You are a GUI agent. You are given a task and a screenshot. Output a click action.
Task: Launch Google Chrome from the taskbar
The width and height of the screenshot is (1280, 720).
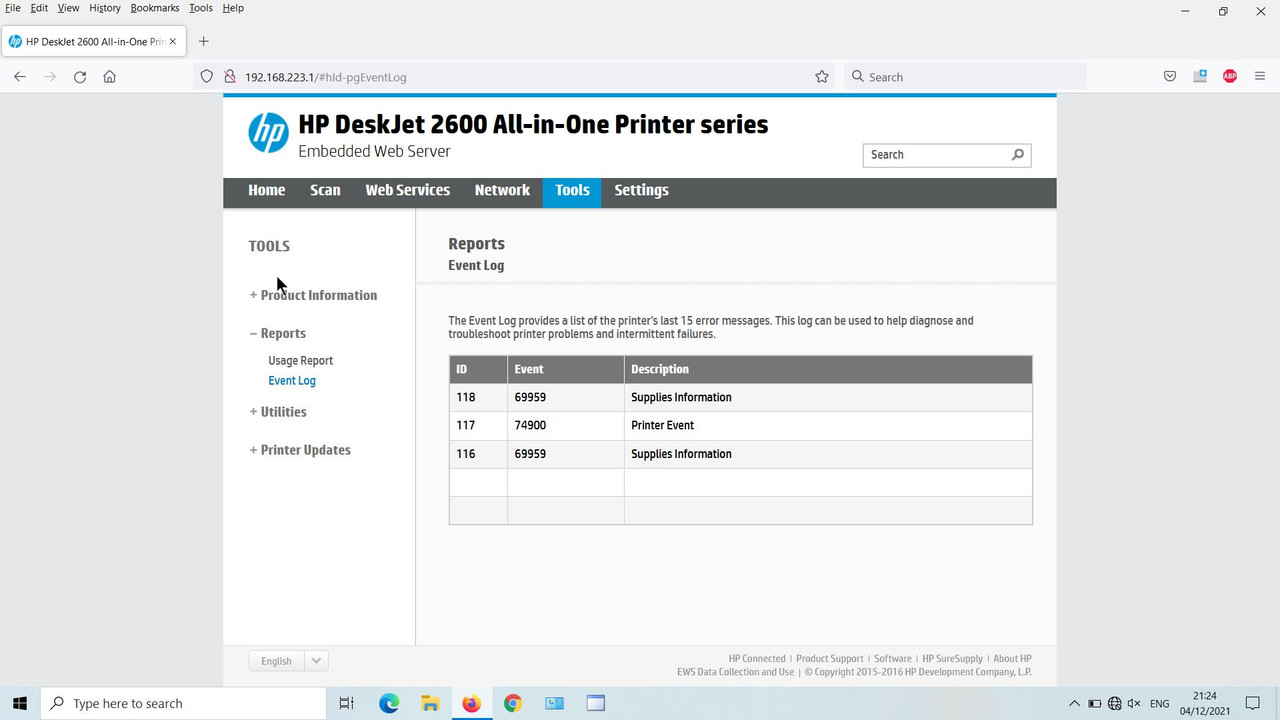pyautogui.click(x=513, y=703)
